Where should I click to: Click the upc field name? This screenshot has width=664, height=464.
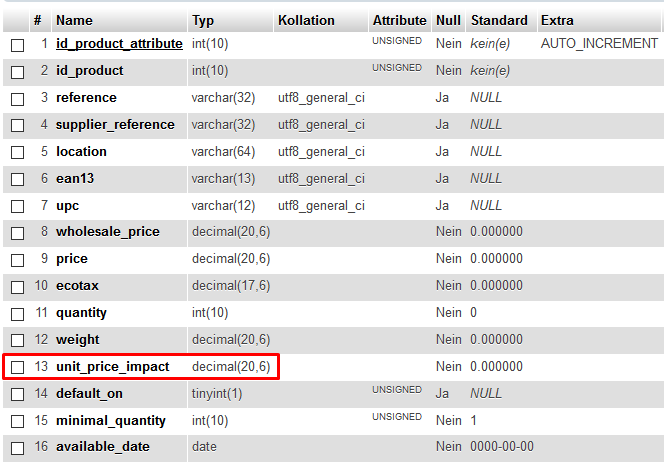(x=67, y=207)
